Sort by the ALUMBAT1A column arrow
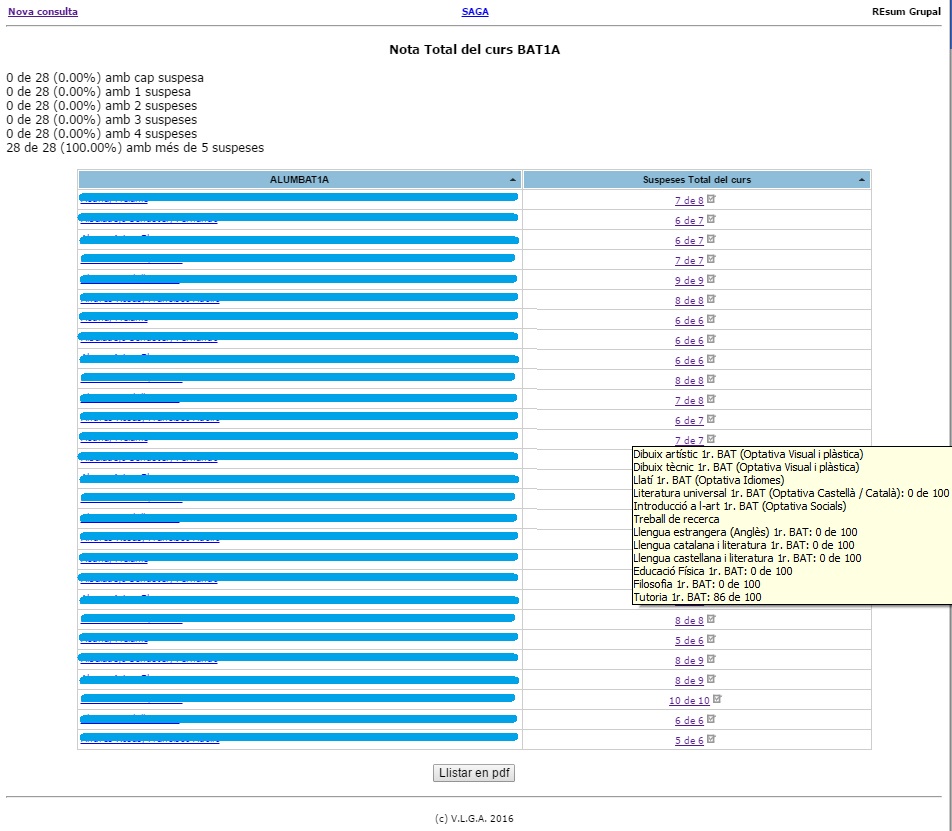The height and width of the screenshot is (831, 952). [x=512, y=180]
